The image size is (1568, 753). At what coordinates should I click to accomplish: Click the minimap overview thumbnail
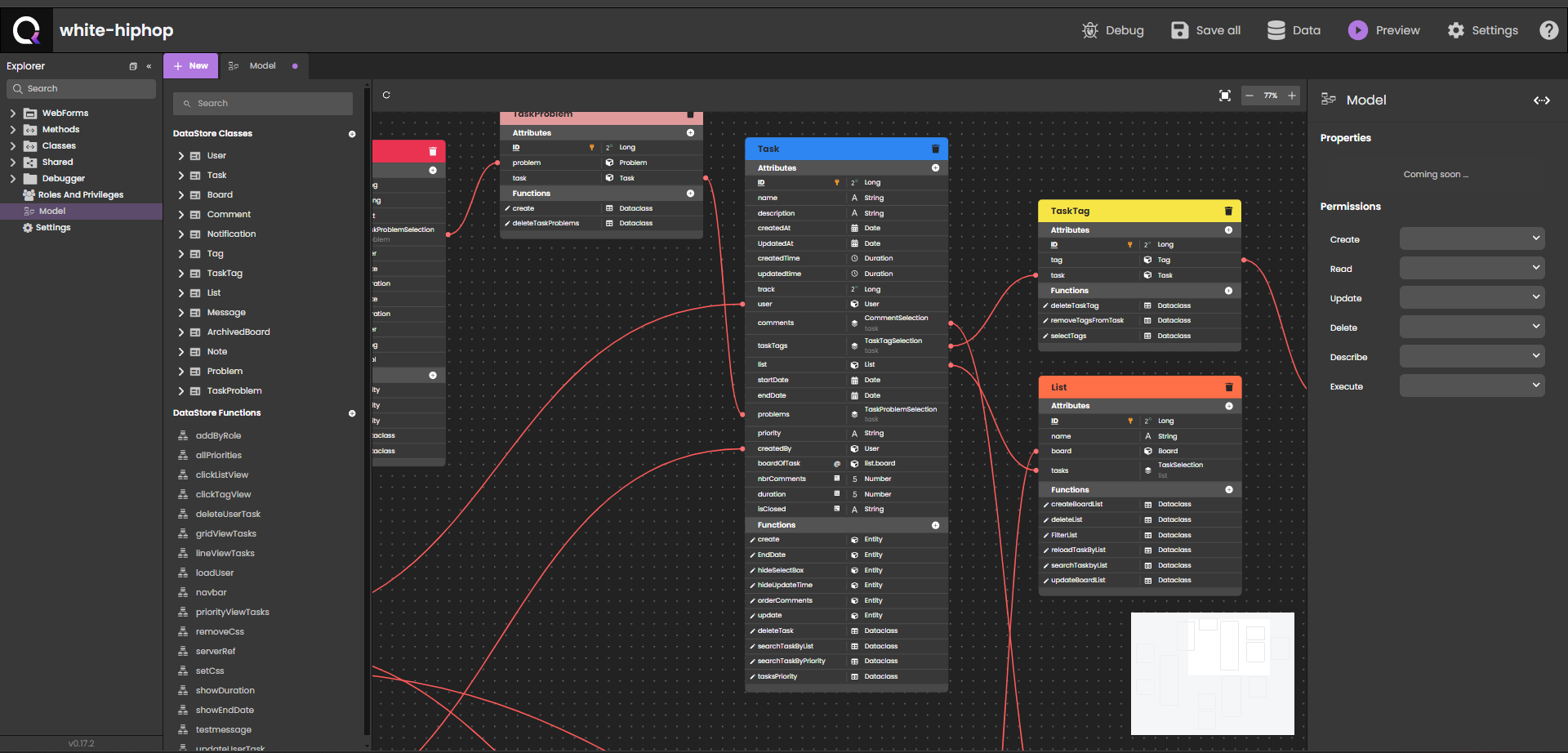tap(1212, 674)
